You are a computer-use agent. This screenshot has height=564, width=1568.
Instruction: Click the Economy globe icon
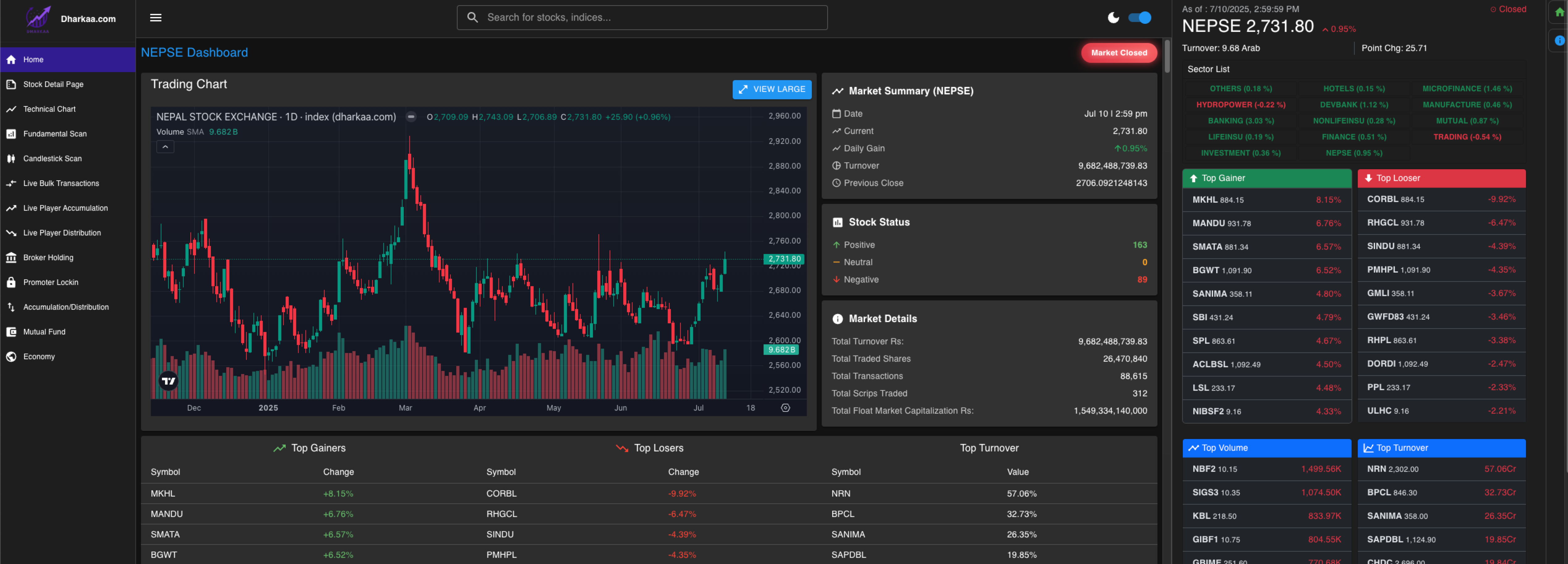[11, 356]
